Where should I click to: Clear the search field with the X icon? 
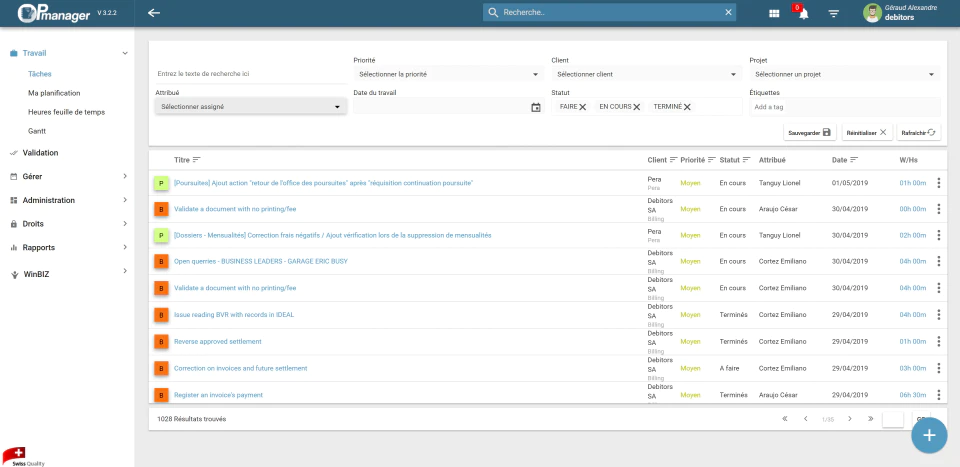(x=728, y=12)
